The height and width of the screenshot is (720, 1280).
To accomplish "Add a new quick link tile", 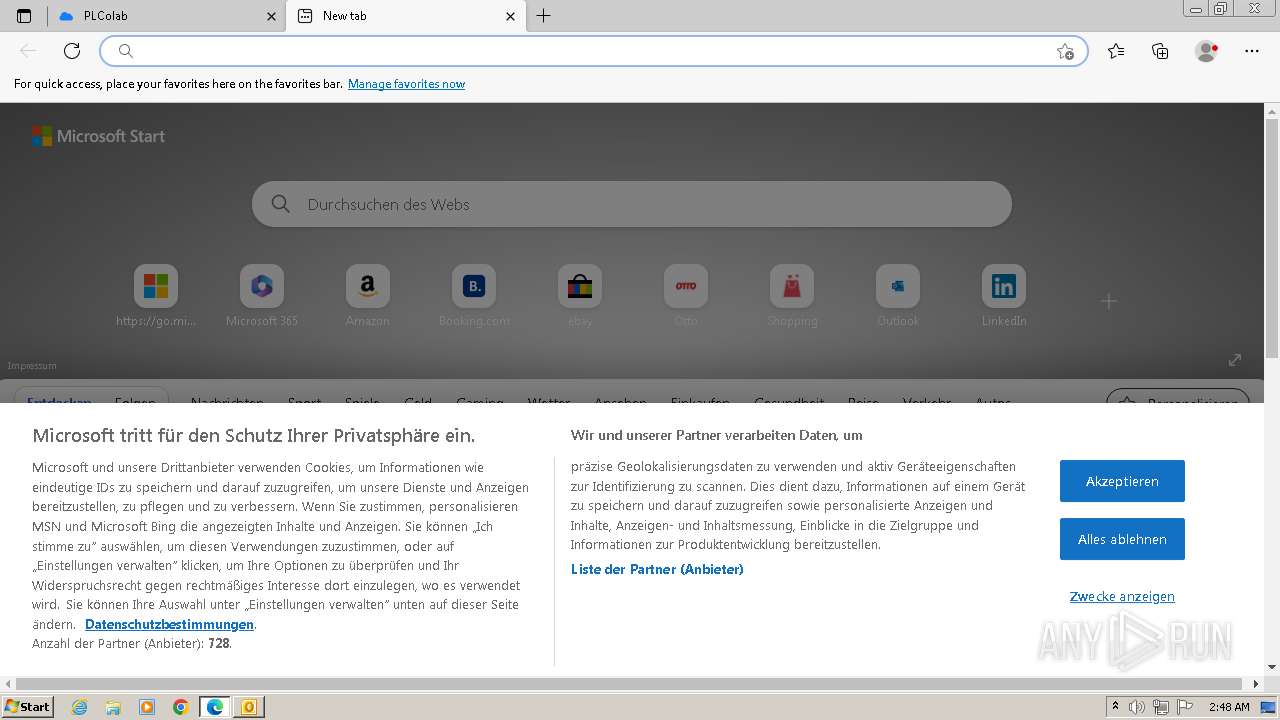I will [1108, 301].
